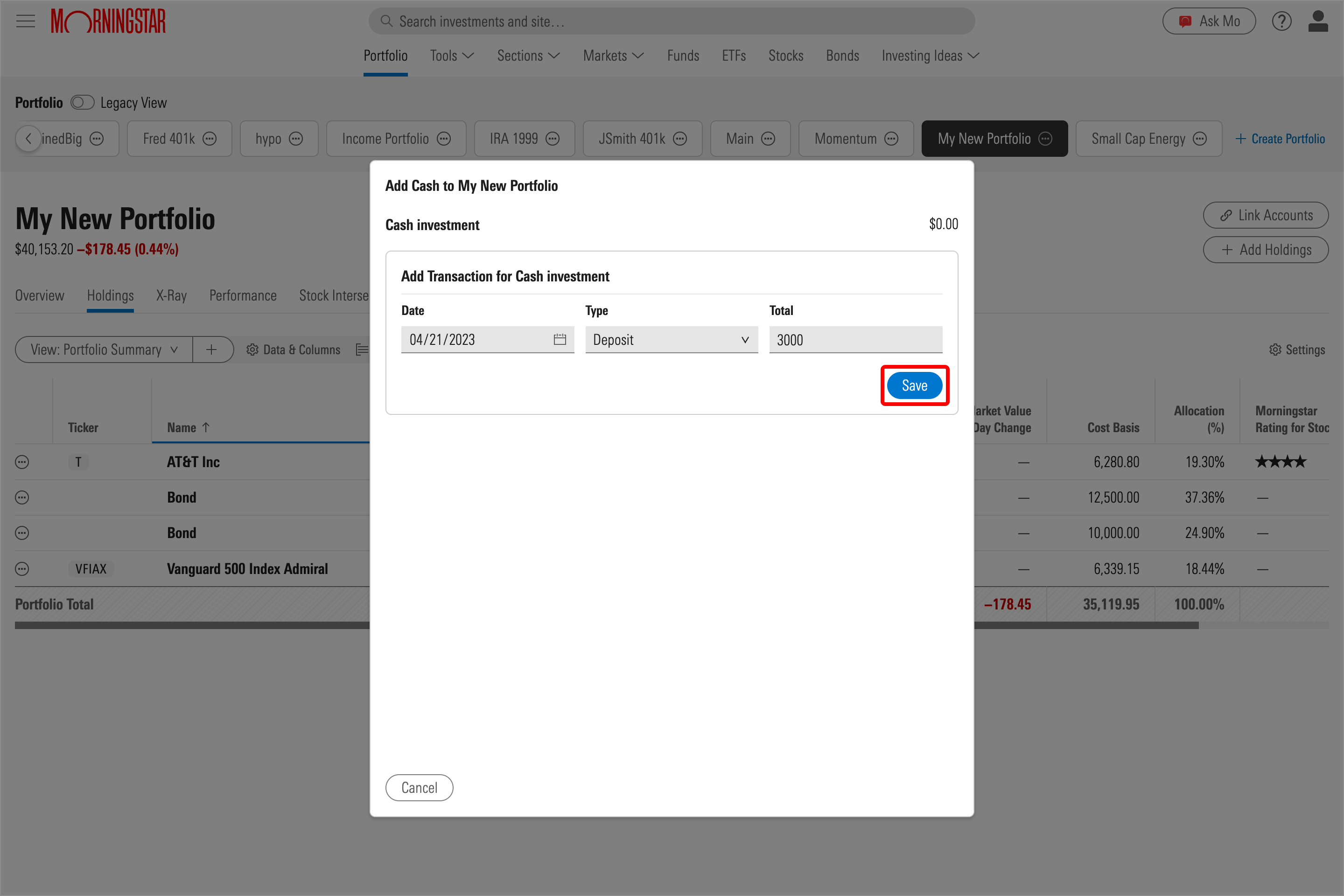Sort by the Cost Basis column
Screen dimensions: 1344x896
(x=1113, y=427)
